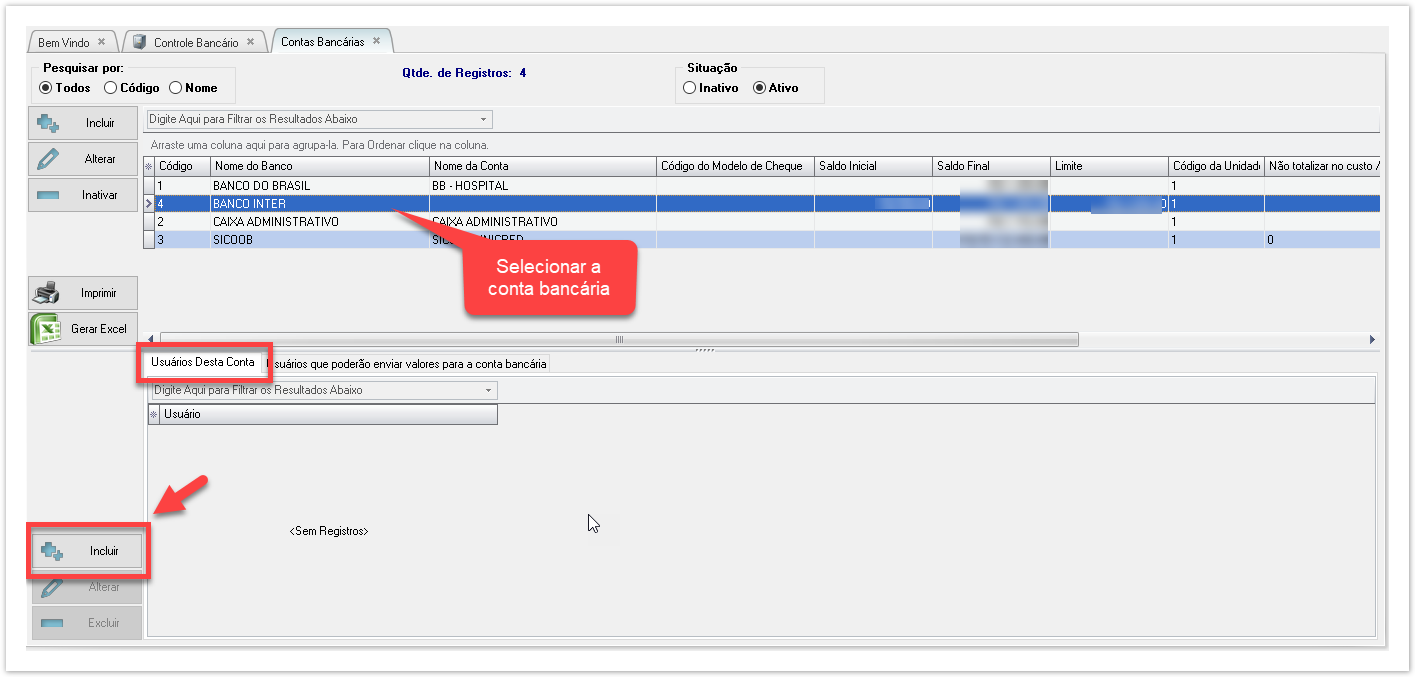
Task: Sort by Nome do Banco column header
Action: [319, 166]
